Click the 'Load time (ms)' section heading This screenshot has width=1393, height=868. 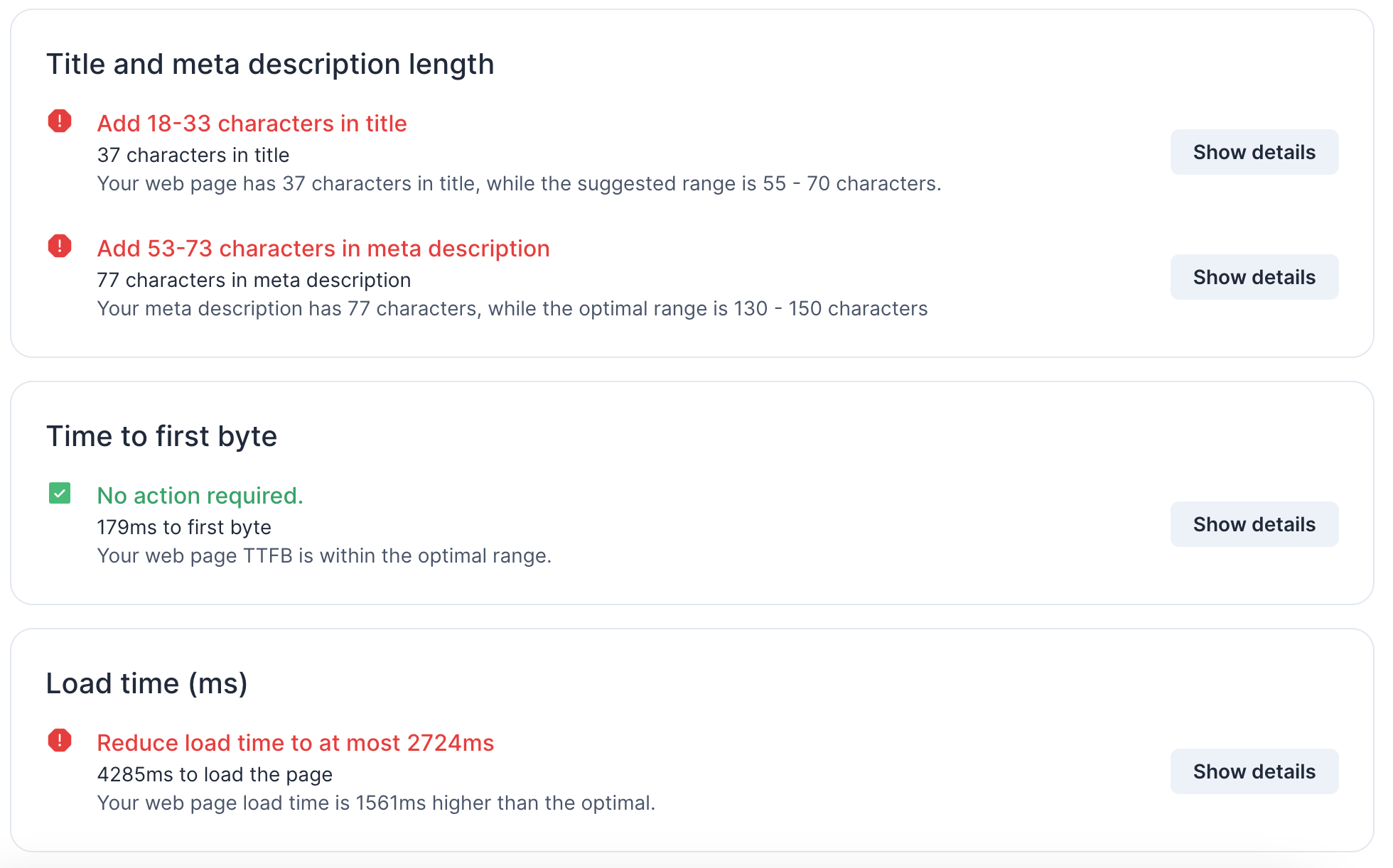click(x=146, y=683)
